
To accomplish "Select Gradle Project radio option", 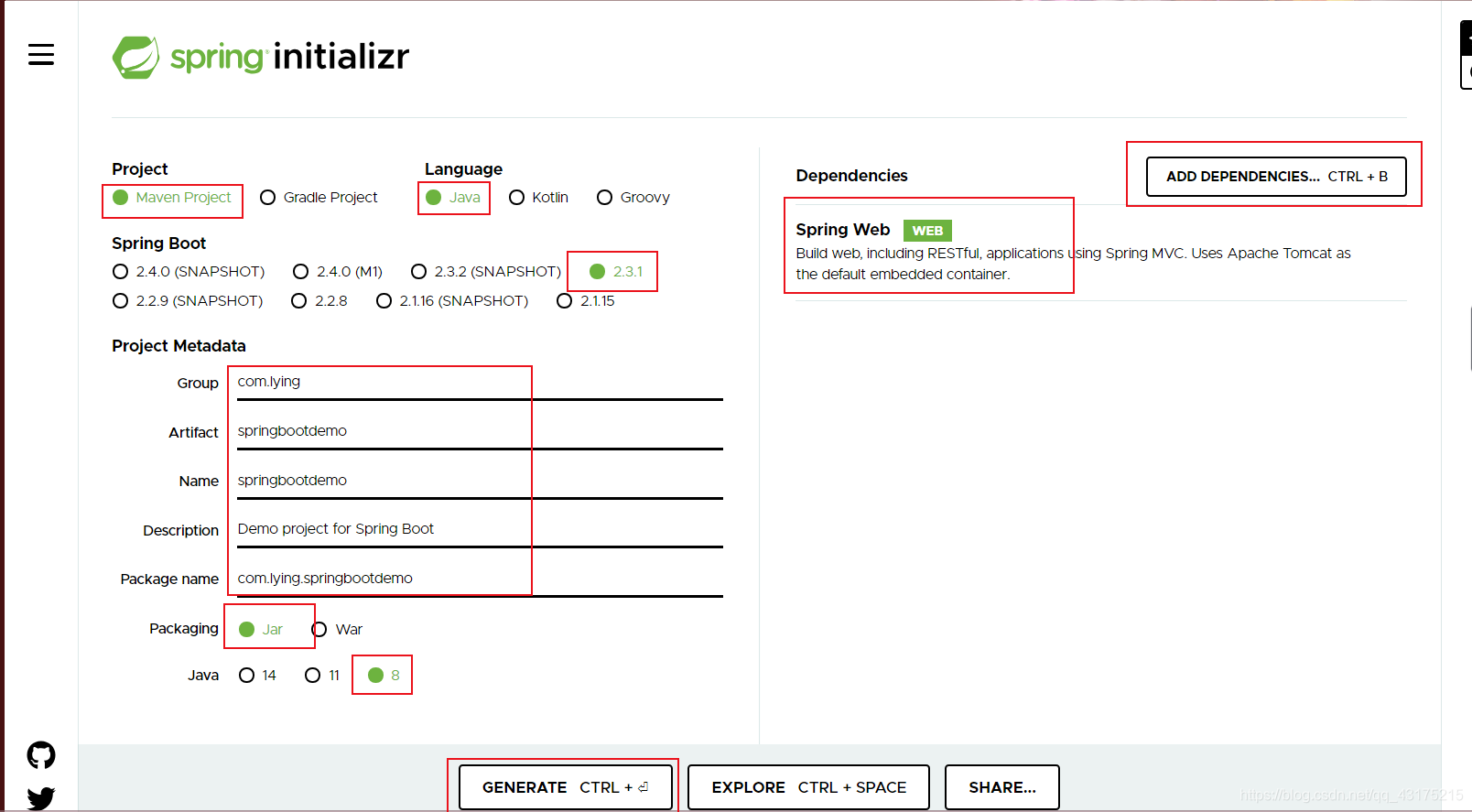I will [x=319, y=198].
